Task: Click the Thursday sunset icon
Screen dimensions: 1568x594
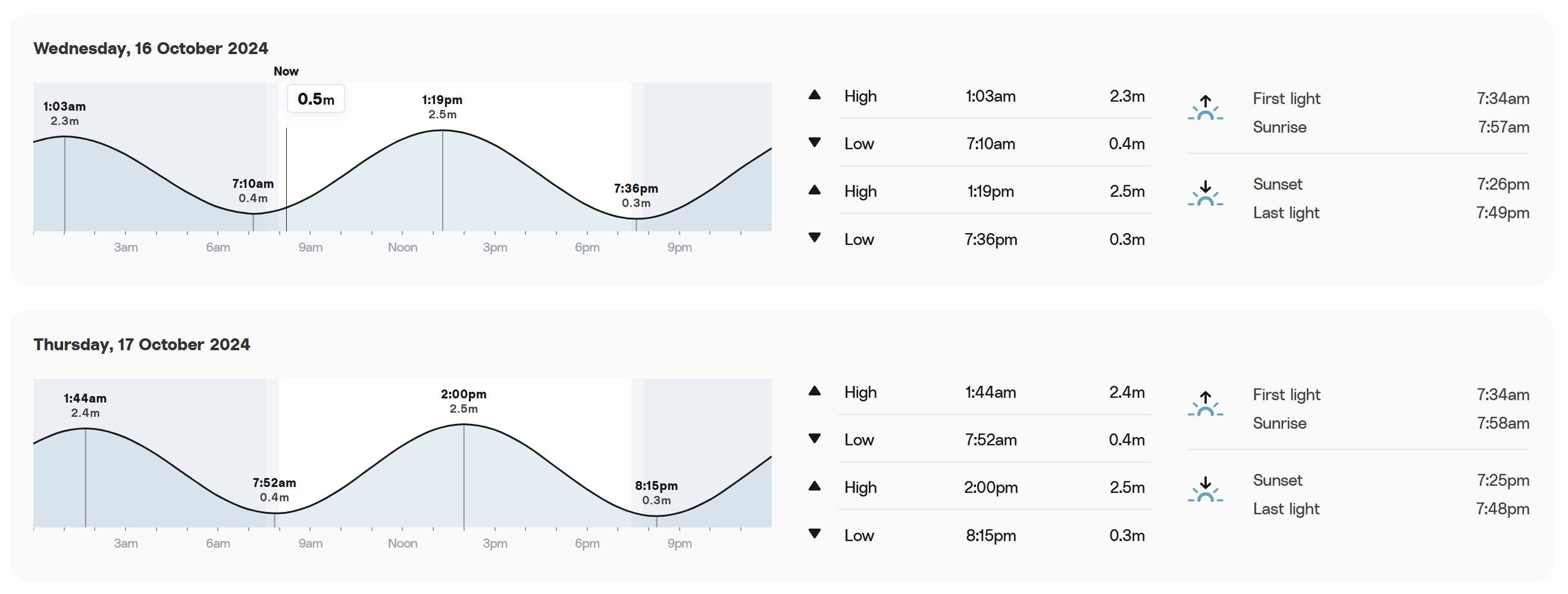Action: coord(1204,489)
